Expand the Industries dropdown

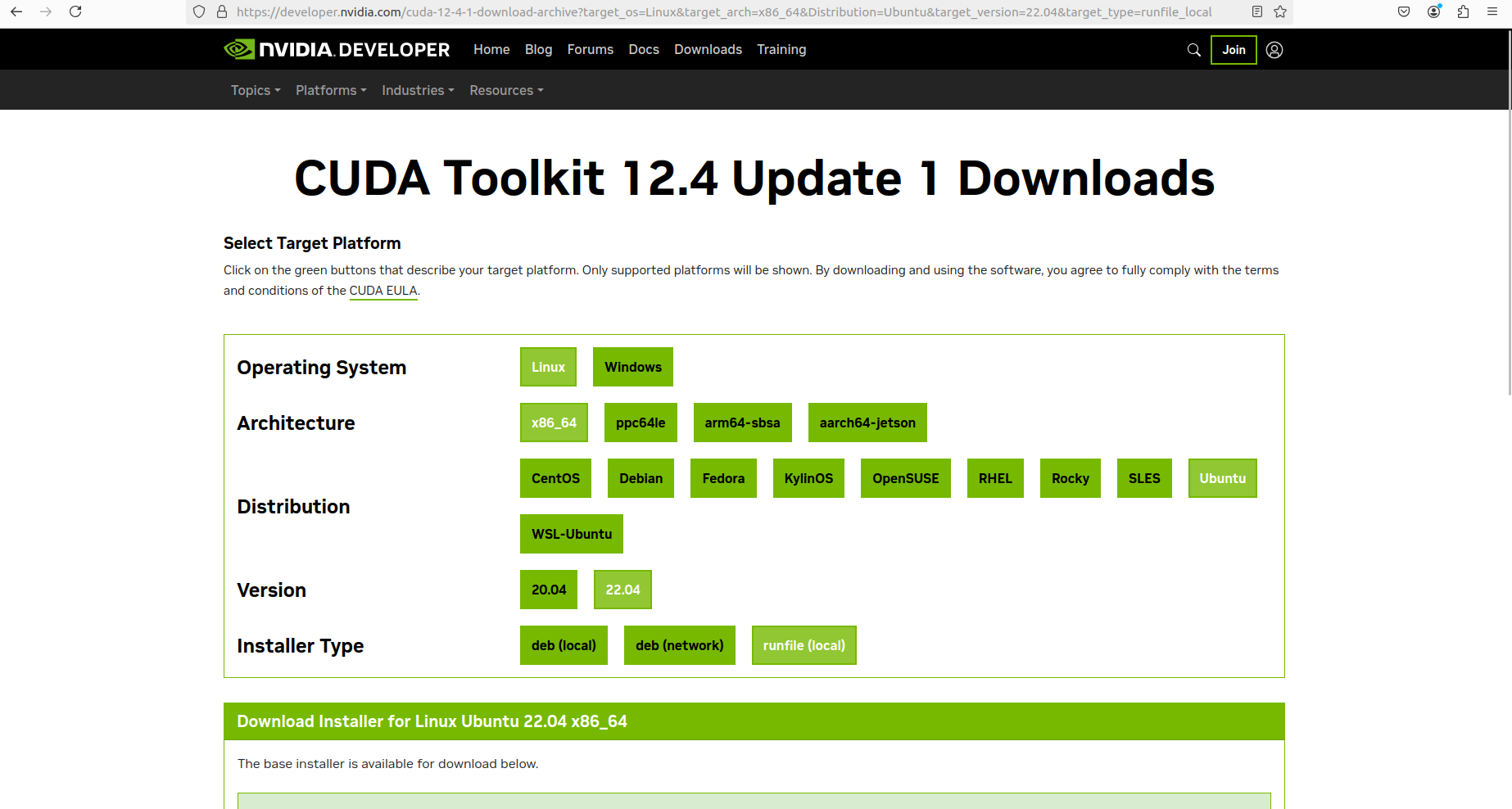pos(418,90)
